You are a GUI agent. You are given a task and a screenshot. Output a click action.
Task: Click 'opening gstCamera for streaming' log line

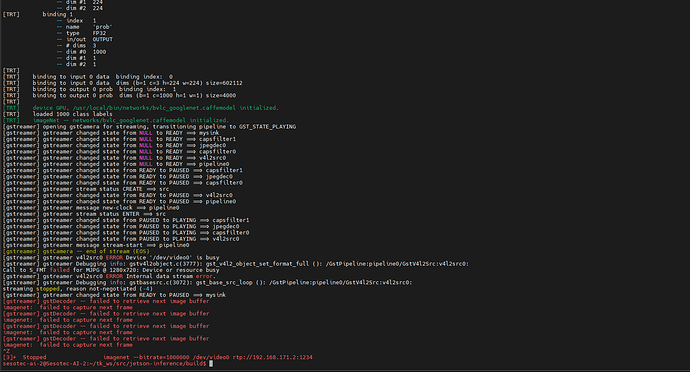pos(149,126)
